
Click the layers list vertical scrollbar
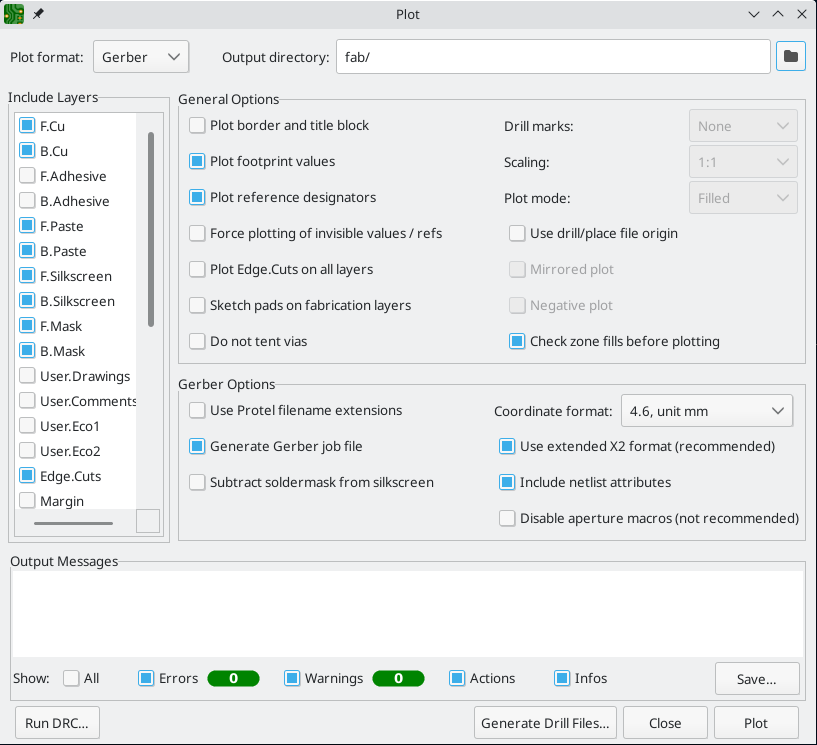click(151, 230)
